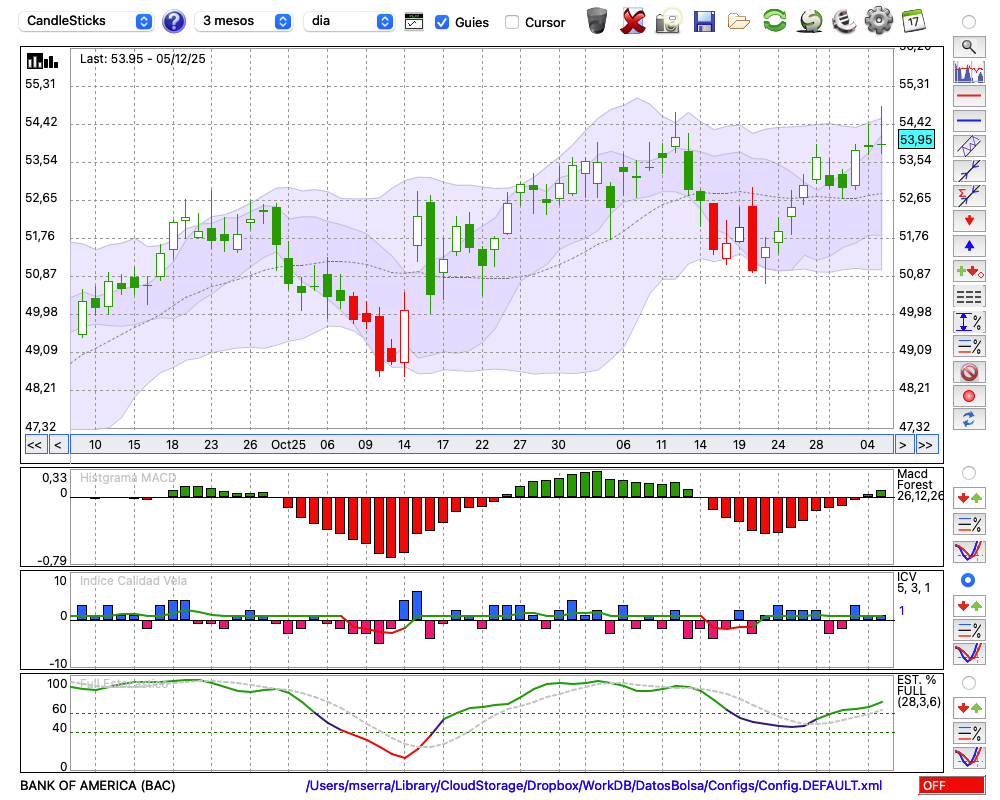Screen dimensions: 1000x800
Task: Click ICV panel V-curve indicator icon
Action: [969, 654]
